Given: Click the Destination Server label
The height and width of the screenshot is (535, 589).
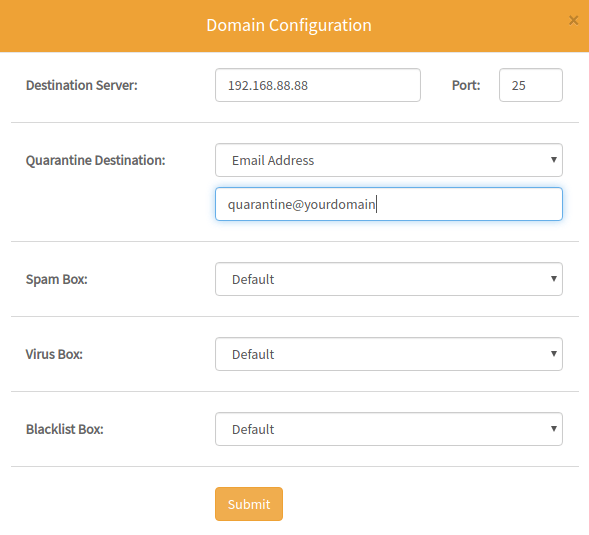Looking at the screenshot, I should [x=82, y=85].
